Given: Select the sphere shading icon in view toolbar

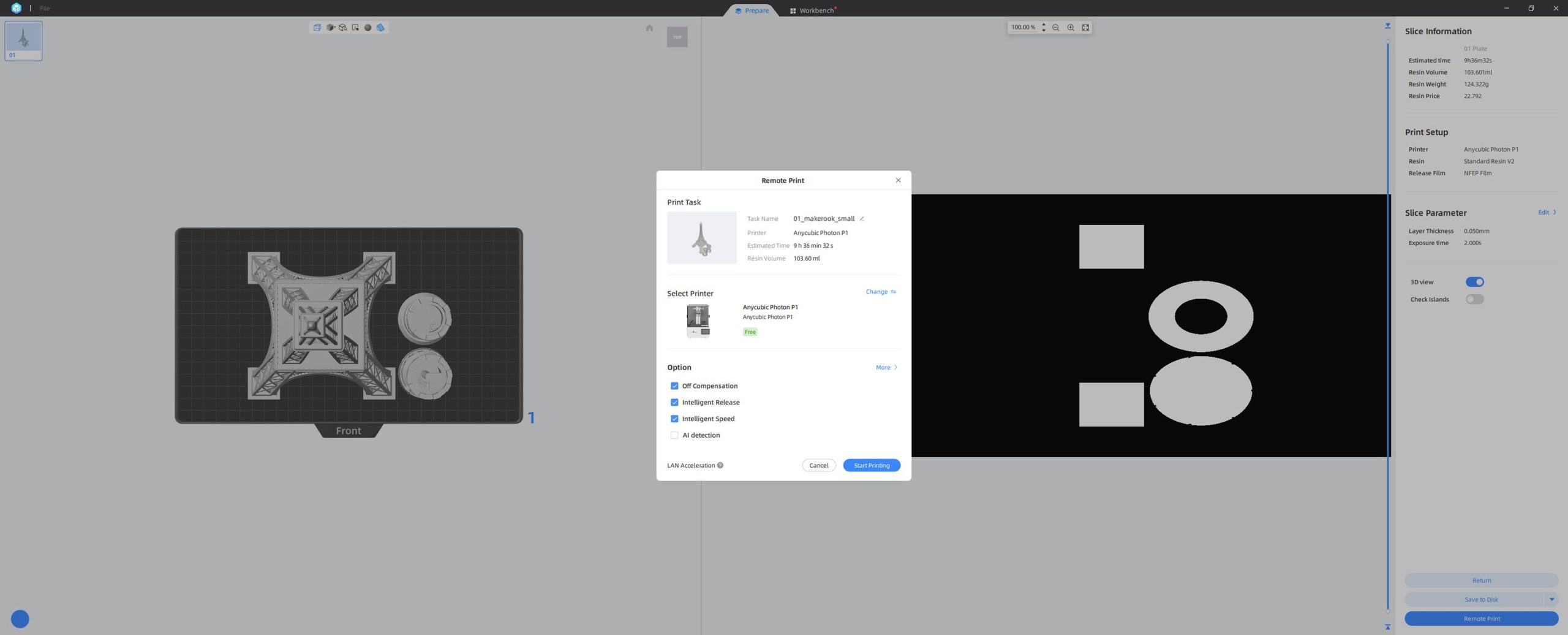Looking at the screenshot, I should point(367,28).
